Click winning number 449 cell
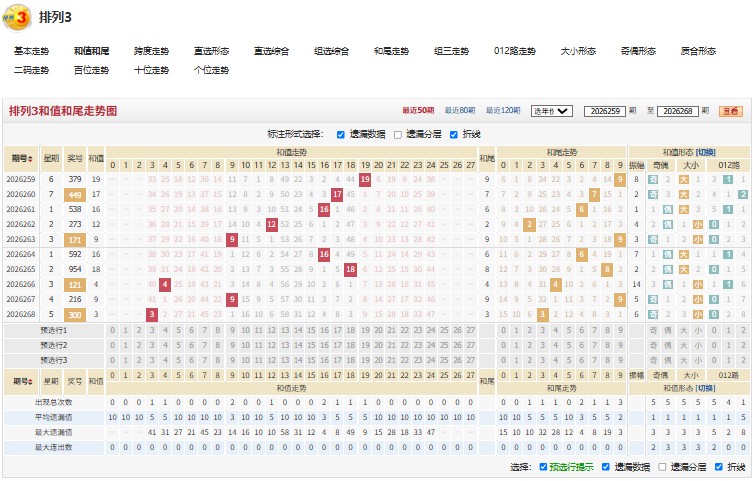Viewport: 753px width, 481px height. point(74,195)
